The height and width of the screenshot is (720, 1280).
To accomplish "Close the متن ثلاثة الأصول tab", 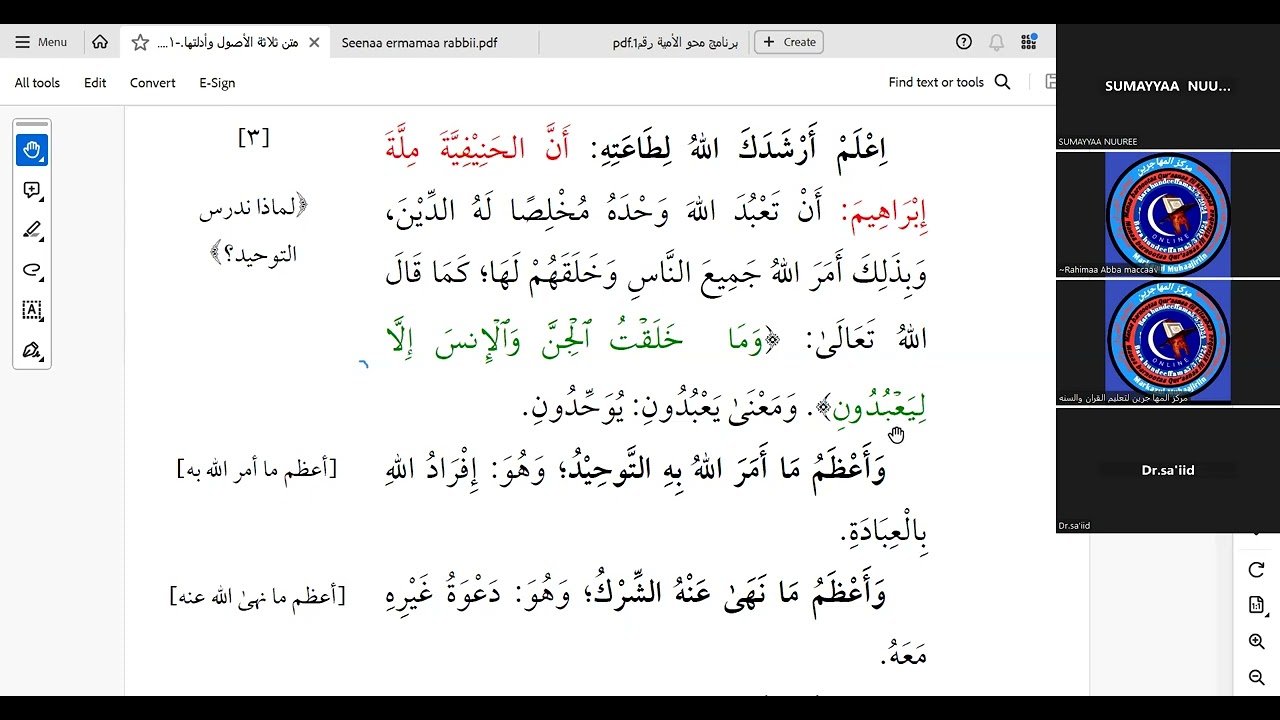I will point(314,43).
